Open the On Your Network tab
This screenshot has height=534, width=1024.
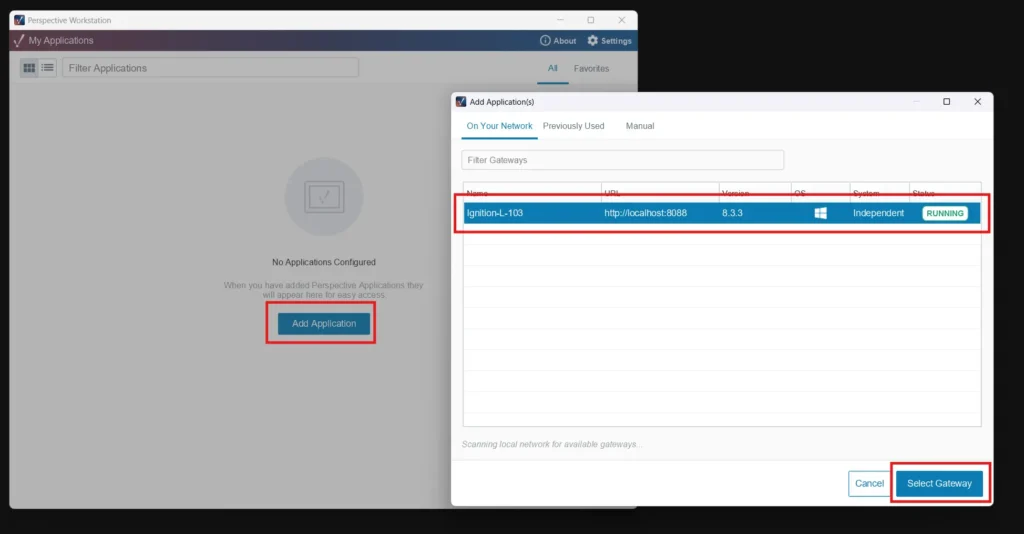[499, 126]
